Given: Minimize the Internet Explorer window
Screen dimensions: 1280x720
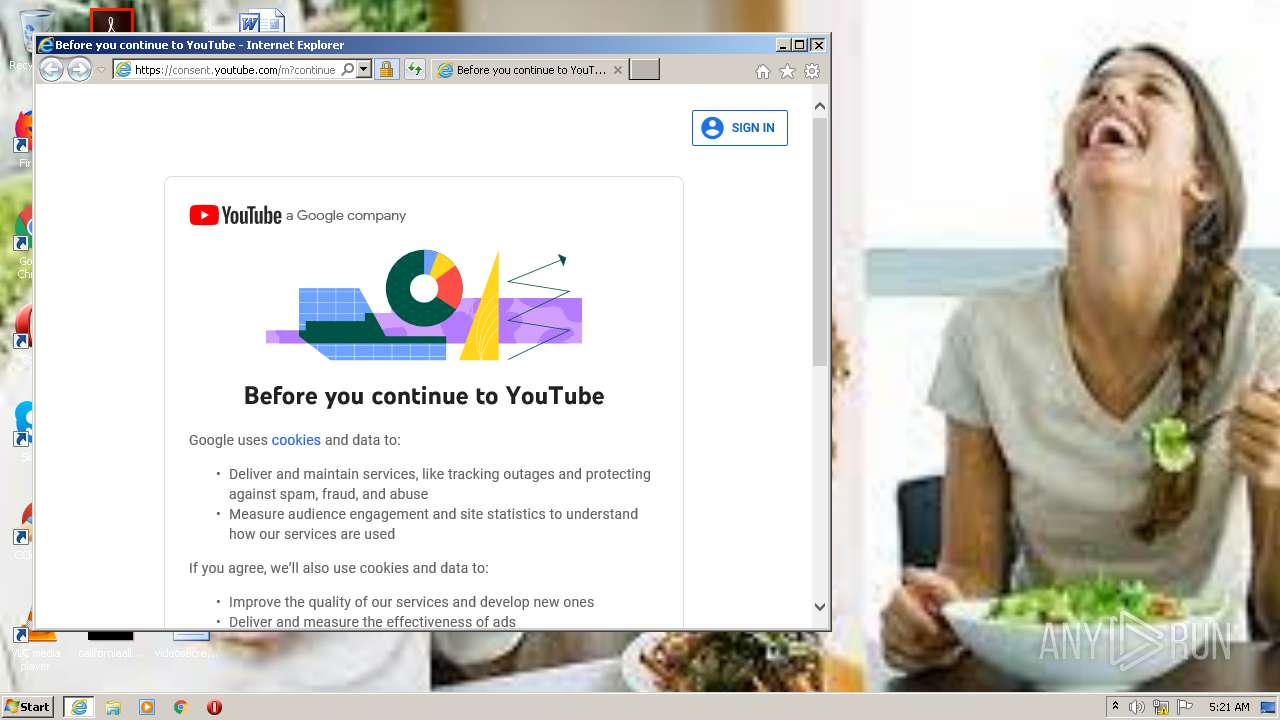Looking at the screenshot, I should pyautogui.click(x=783, y=45).
